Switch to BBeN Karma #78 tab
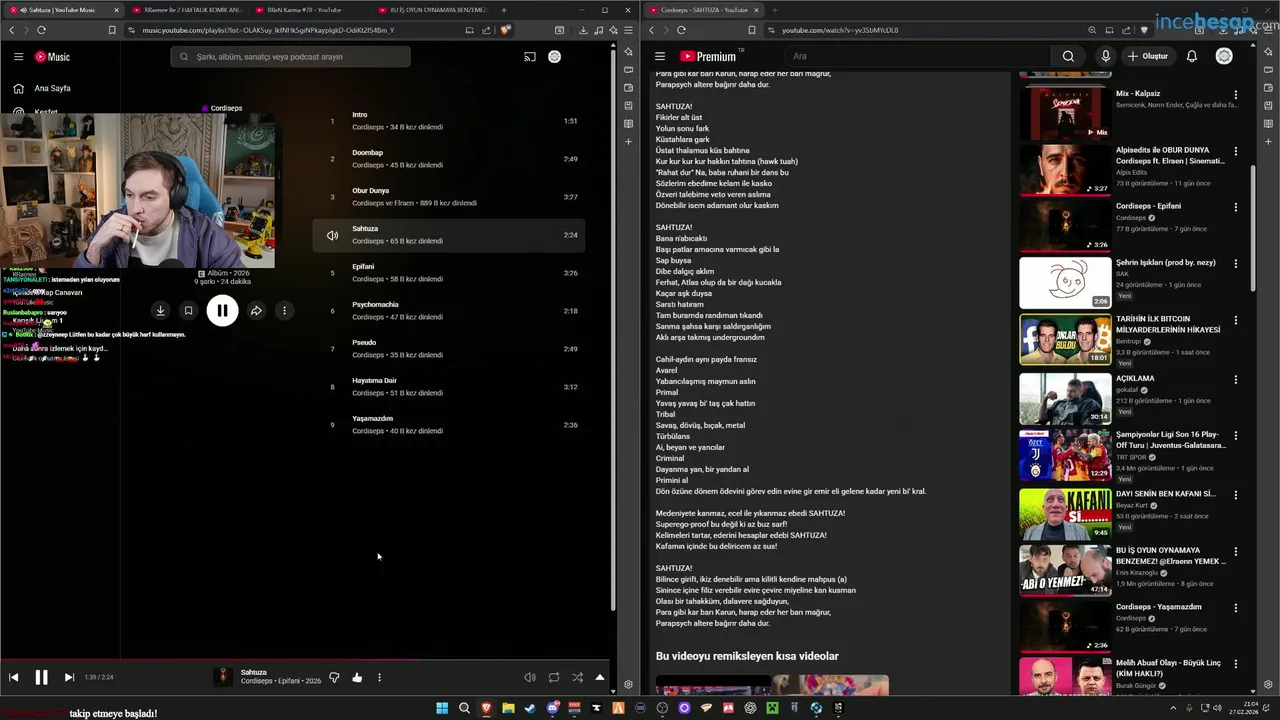The height and width of the screenshot is (720, 1280). pos(310,10)
